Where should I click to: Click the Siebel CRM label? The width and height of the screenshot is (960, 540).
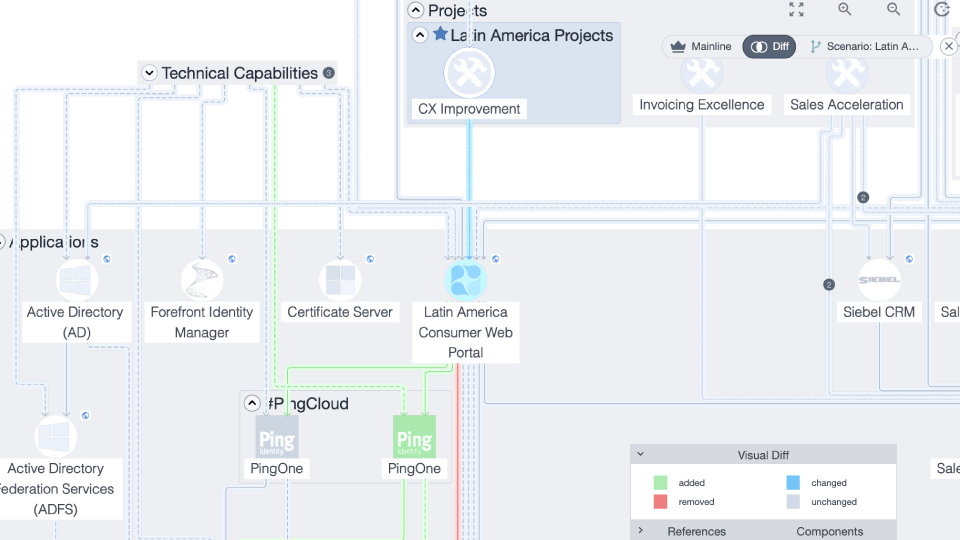coord(879,312)
